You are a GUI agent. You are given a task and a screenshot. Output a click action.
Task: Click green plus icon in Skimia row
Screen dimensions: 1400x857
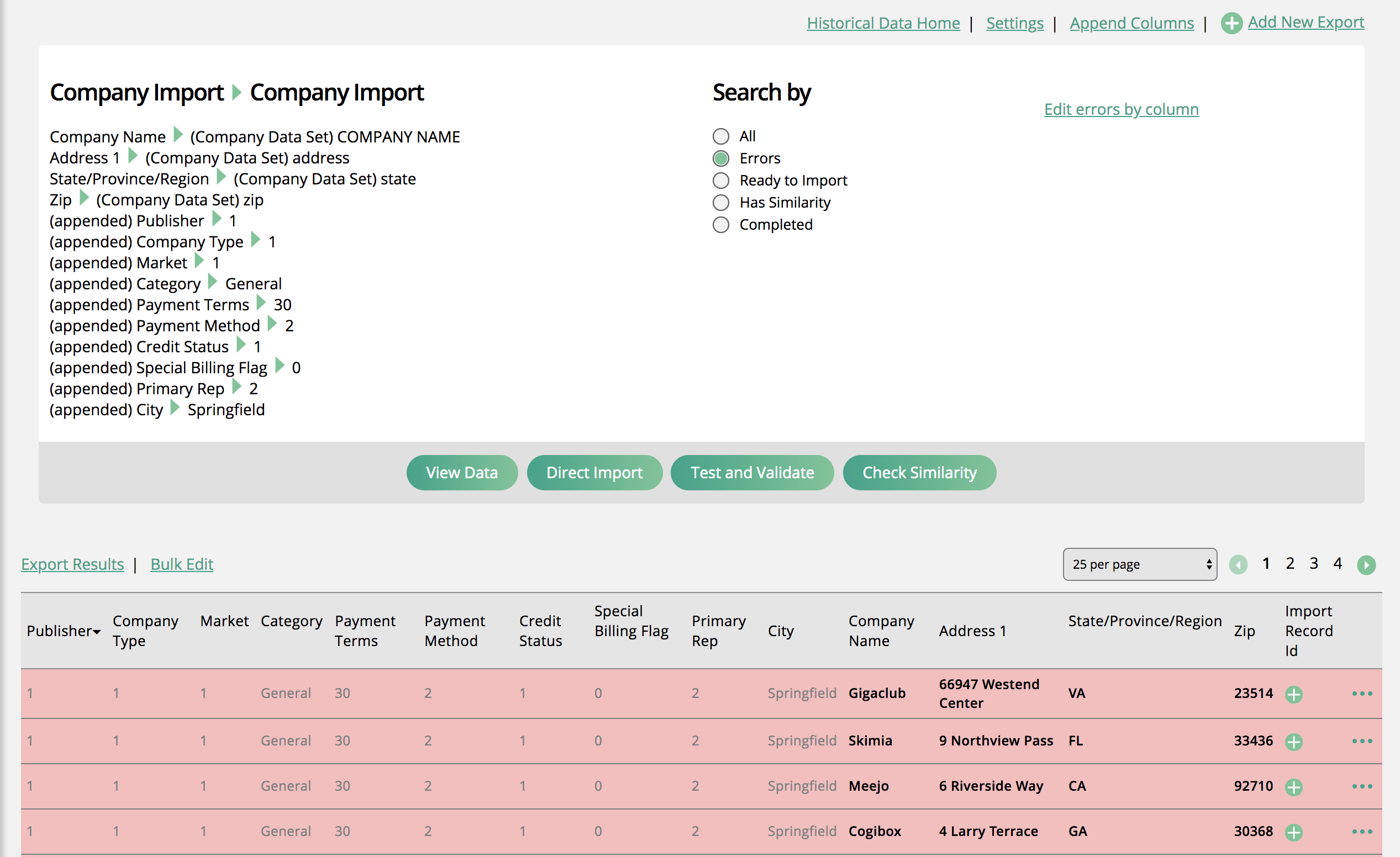pyautogui.click(x=1293, y=742)
